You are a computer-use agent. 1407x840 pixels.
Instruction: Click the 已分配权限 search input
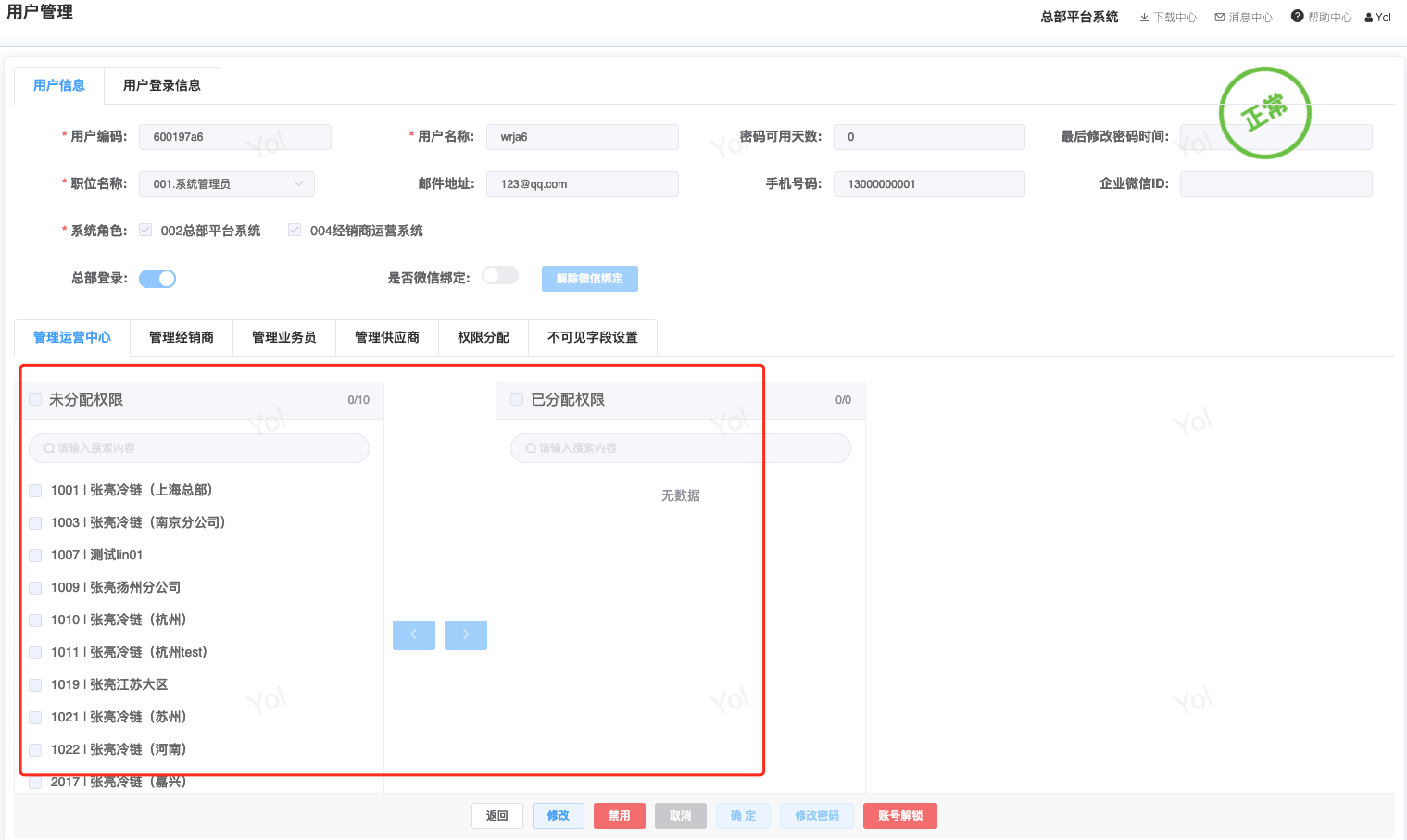coord(681,448)
